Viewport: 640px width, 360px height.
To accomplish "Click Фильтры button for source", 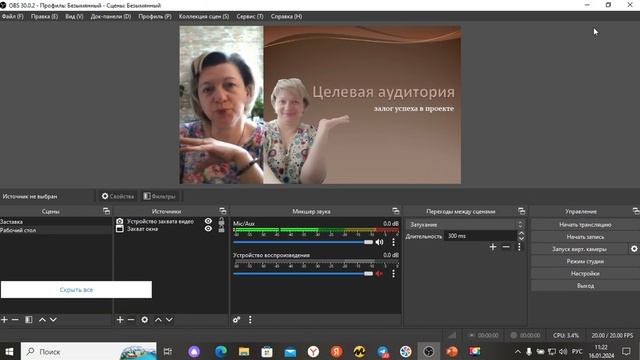I will tap(160, 196).
